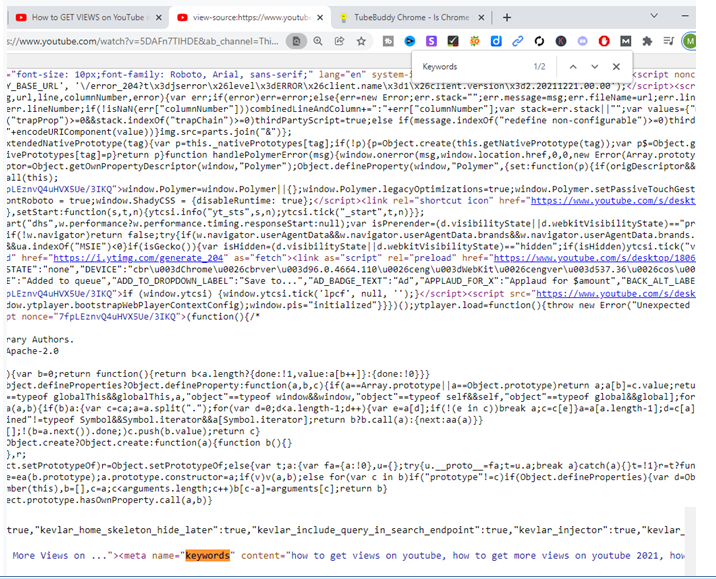Click the checkmark extension icon
The image size is (716, 579).
[x=453, y=41]
